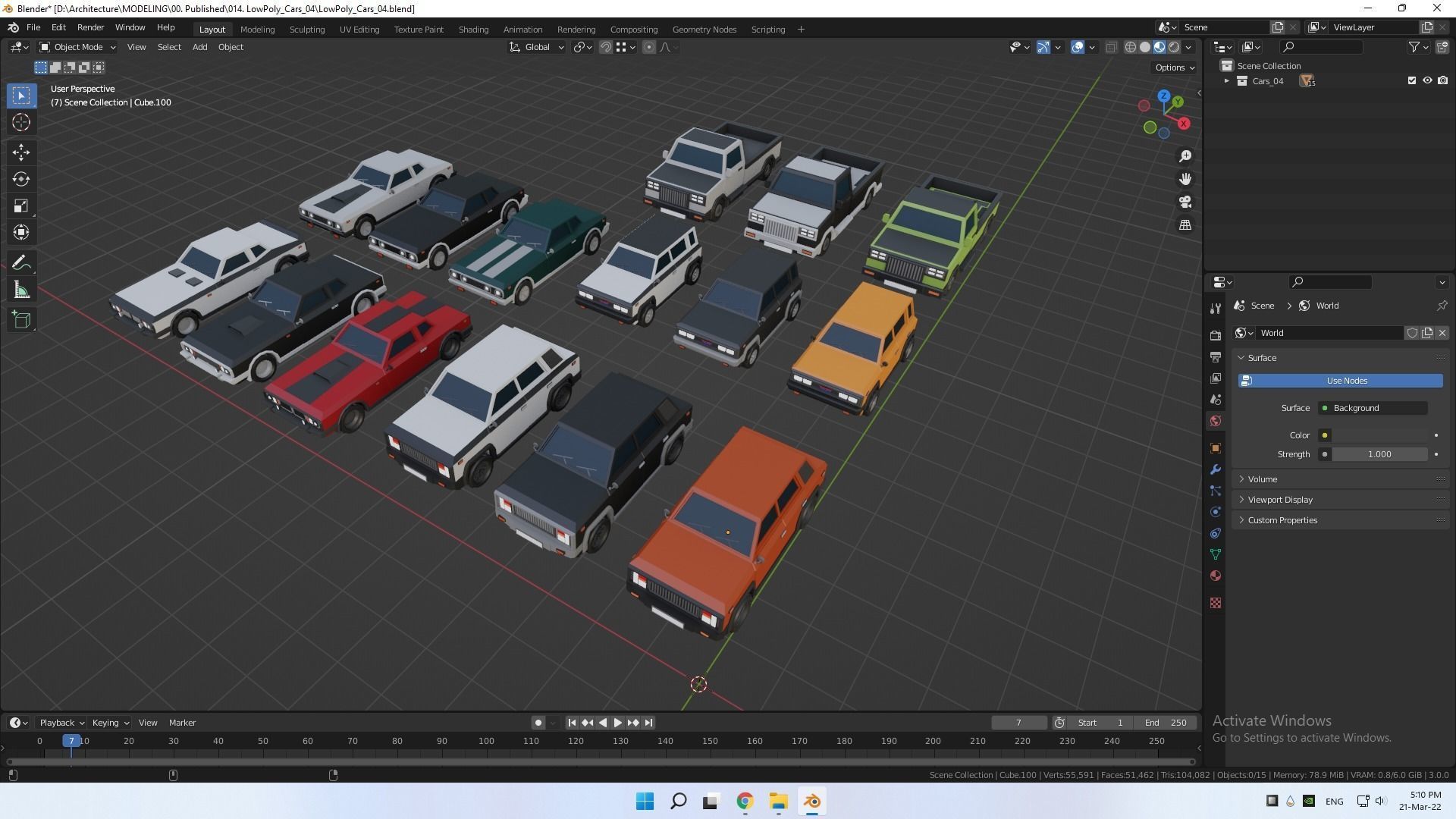Open the Object Data properties tab
The width and height of the screenshot is (1456, 819).
coord(1216,554)
